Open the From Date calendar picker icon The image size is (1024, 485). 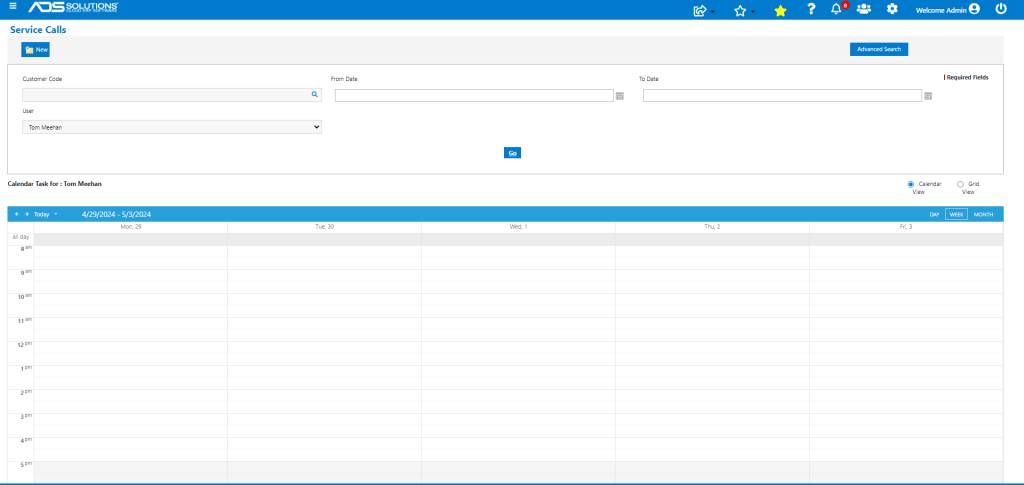pyautogui.click(x=620, y=96)
